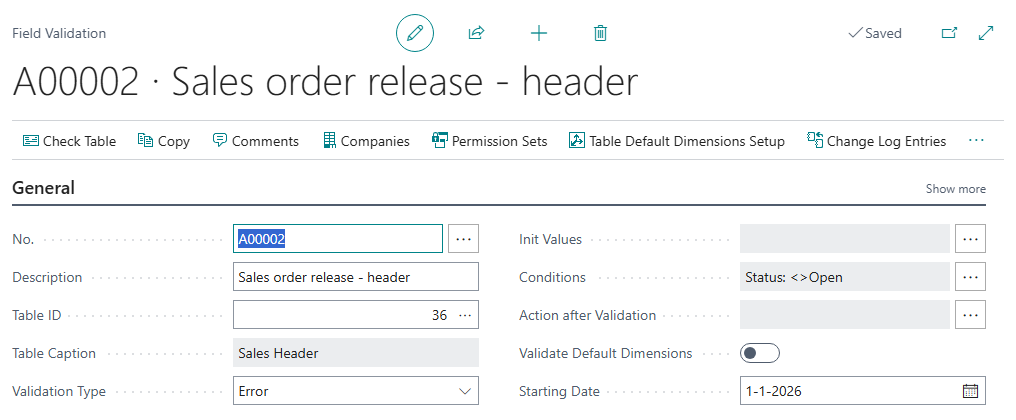Click Copy in the action bar
Screen dimensions: 1016x420
pyautogui.click(x=164, y=141)
